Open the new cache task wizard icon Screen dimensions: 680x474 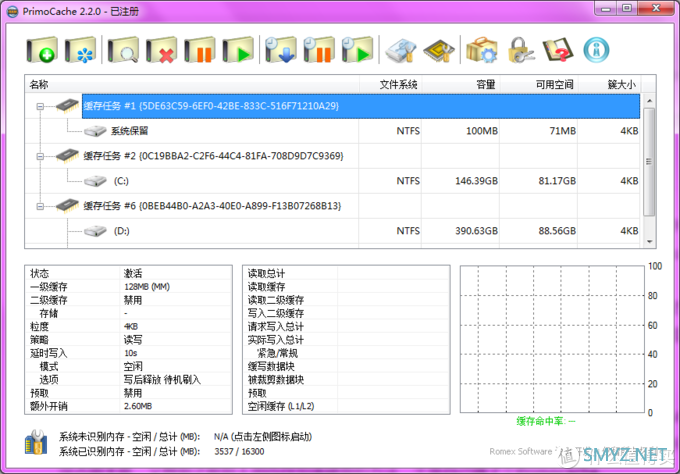click(x=80, y=50)
